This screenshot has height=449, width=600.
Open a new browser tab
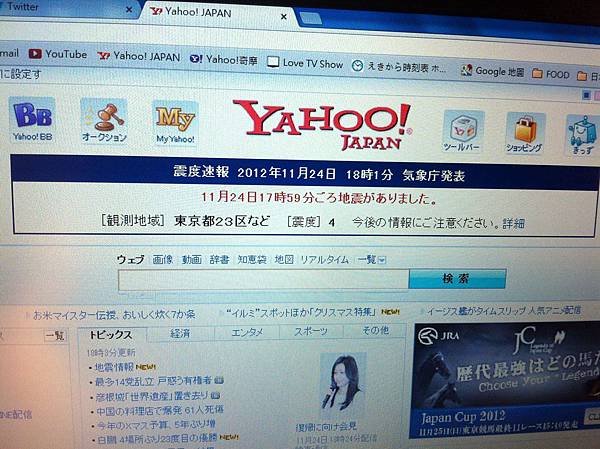tap(310, 18)
